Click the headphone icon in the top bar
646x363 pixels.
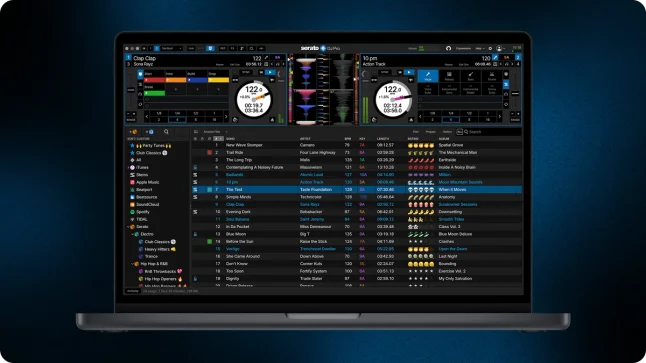[448, 48]
